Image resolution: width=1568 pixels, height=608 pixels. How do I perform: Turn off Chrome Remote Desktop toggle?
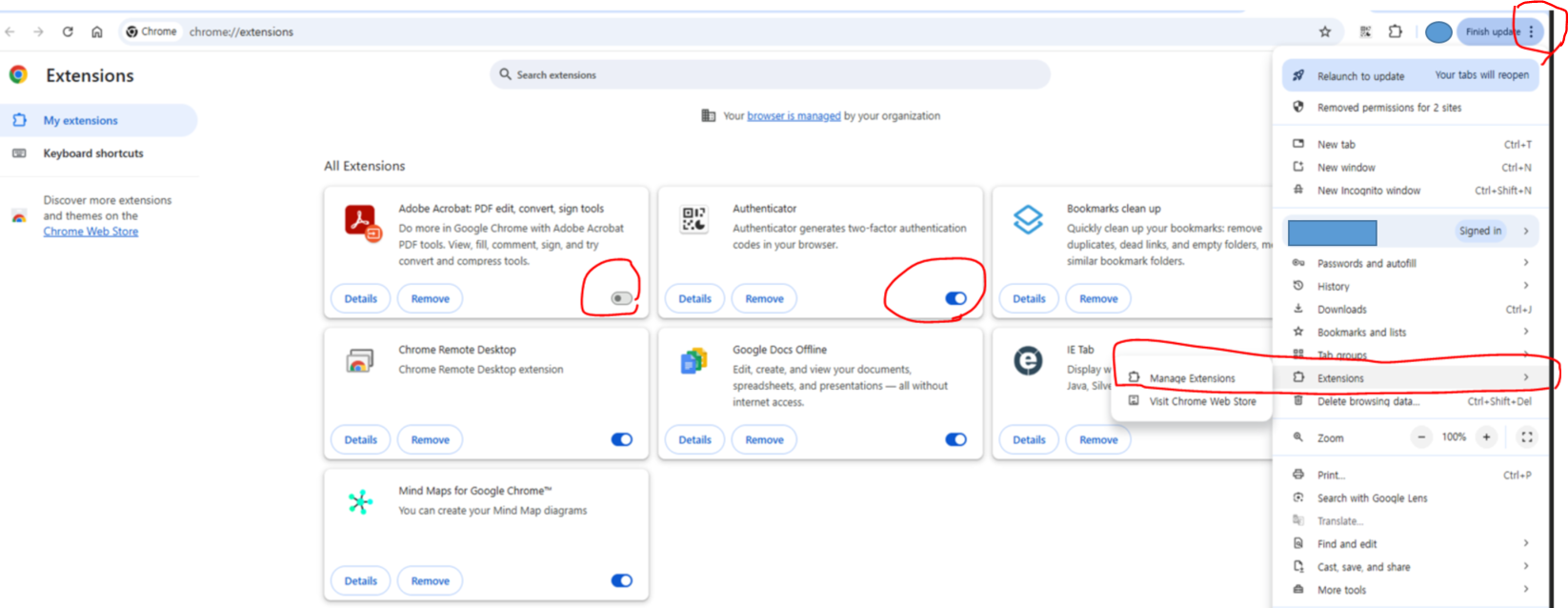point(621,439)
